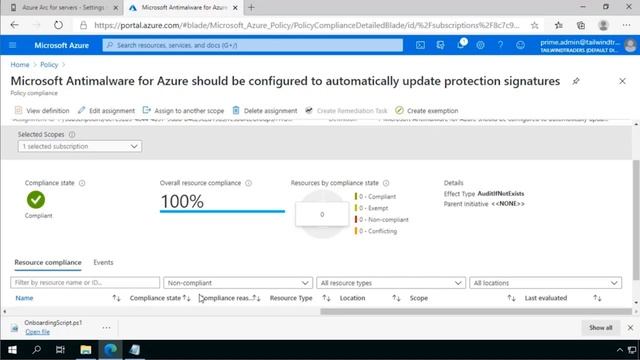Open the Non-compliant state filter dropdown
This screenshot has width=640, height=360.
238,283
